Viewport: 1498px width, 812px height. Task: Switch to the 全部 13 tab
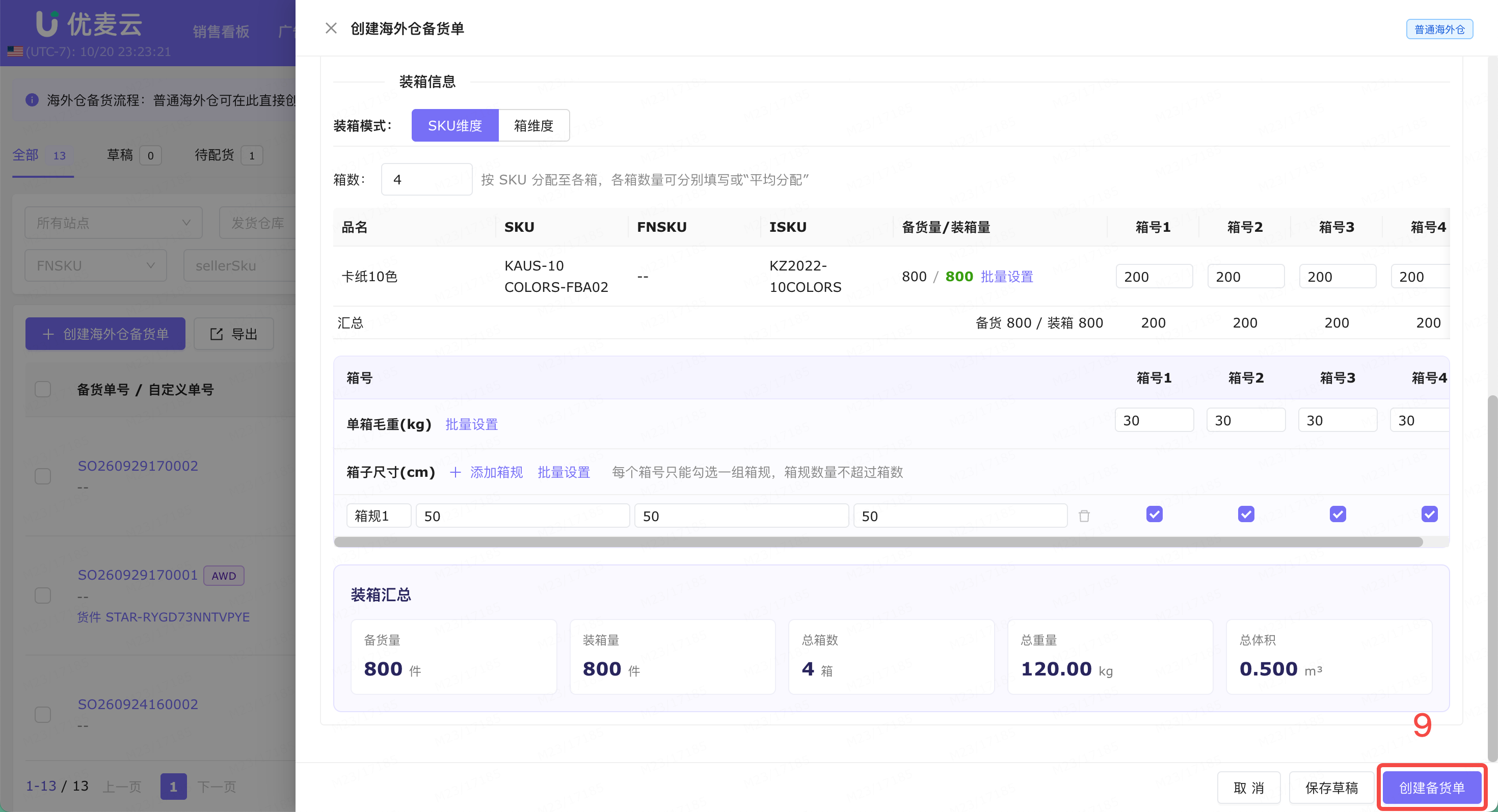(42, 155)
